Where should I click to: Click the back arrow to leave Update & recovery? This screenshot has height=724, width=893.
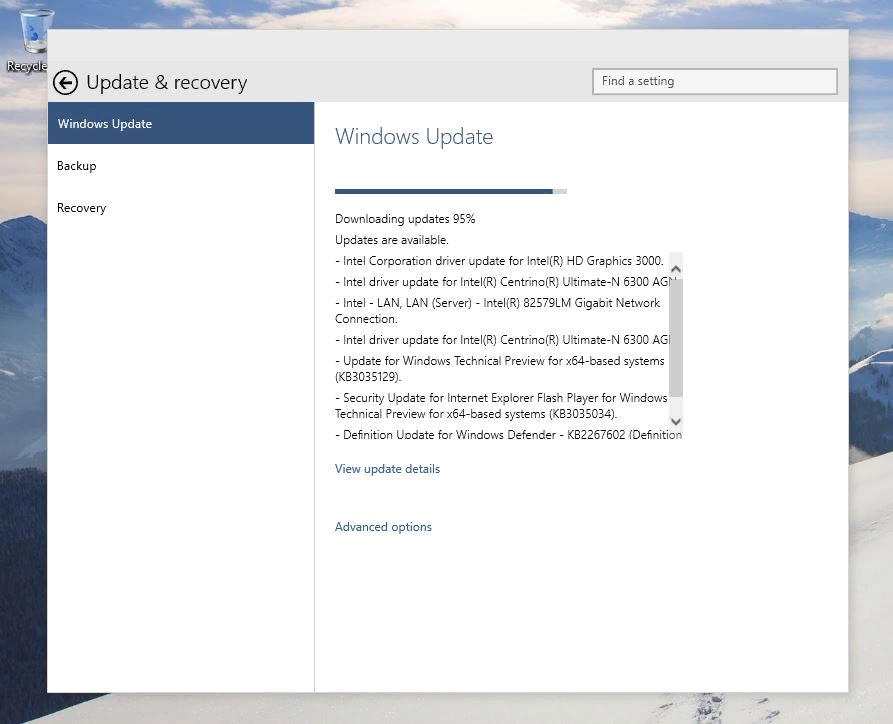click(x=65, y=83)
